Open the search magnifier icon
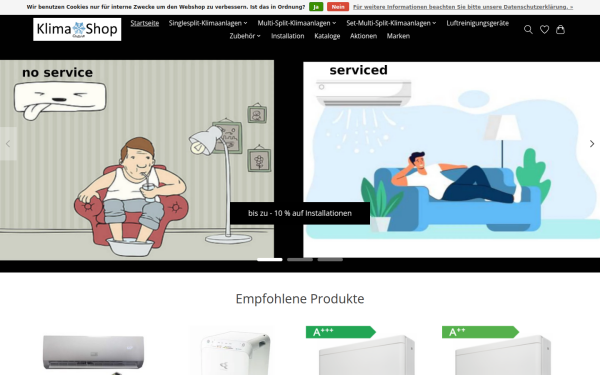This screenshot has height=375, width=600. pyautogui.click(x=528, y=29)
